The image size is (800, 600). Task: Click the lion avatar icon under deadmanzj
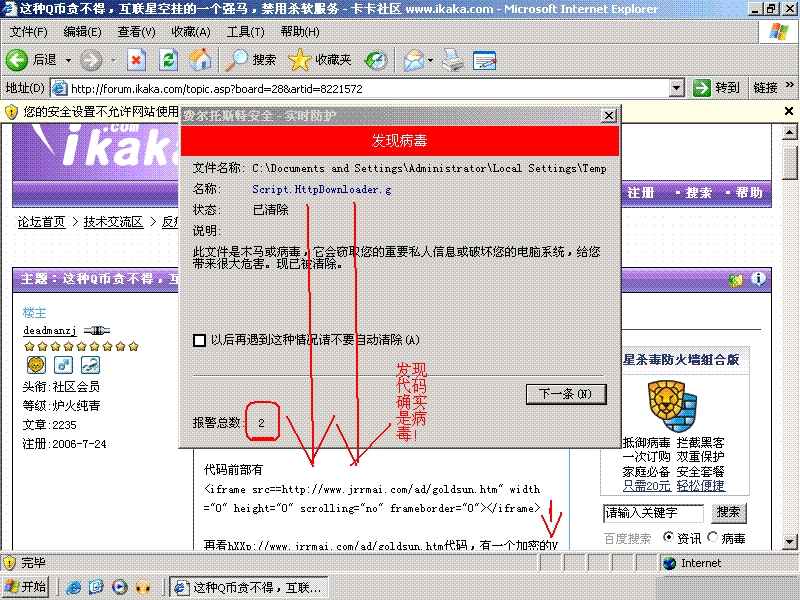[36, 365]
